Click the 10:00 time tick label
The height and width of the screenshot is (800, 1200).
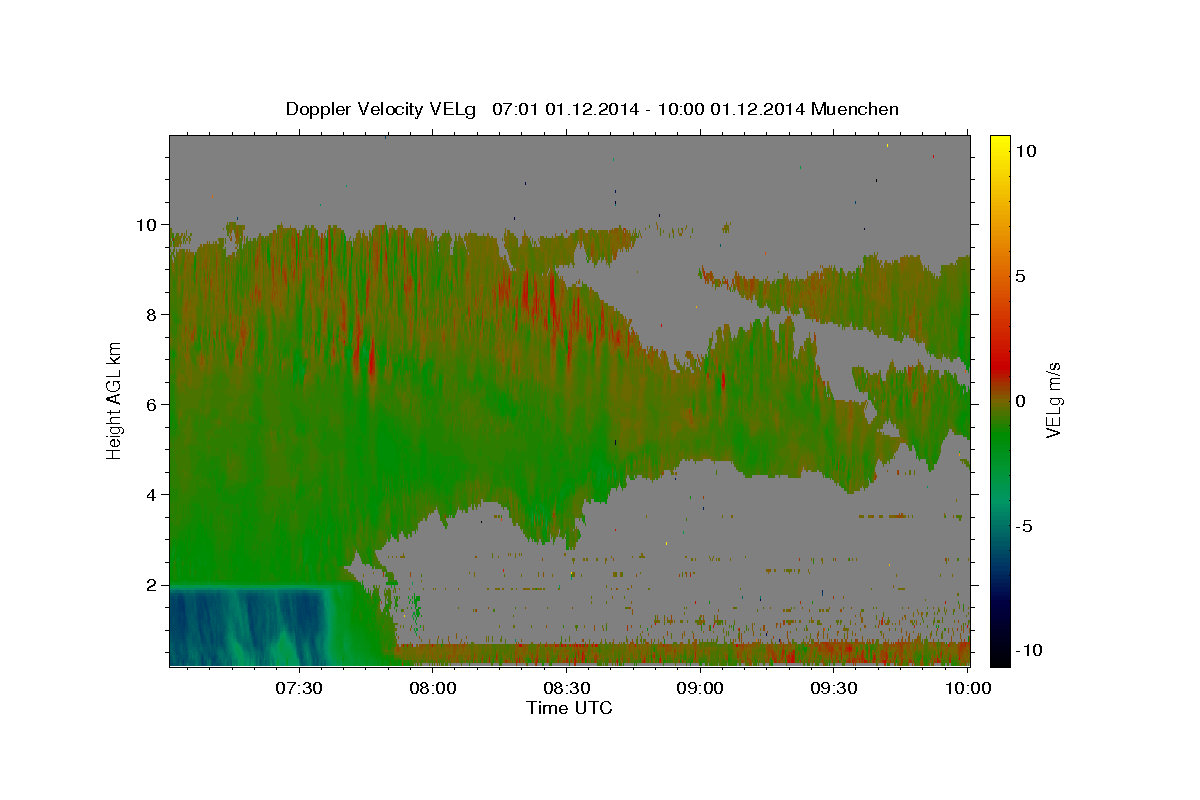pyautogui.click(x=967, y=689)
